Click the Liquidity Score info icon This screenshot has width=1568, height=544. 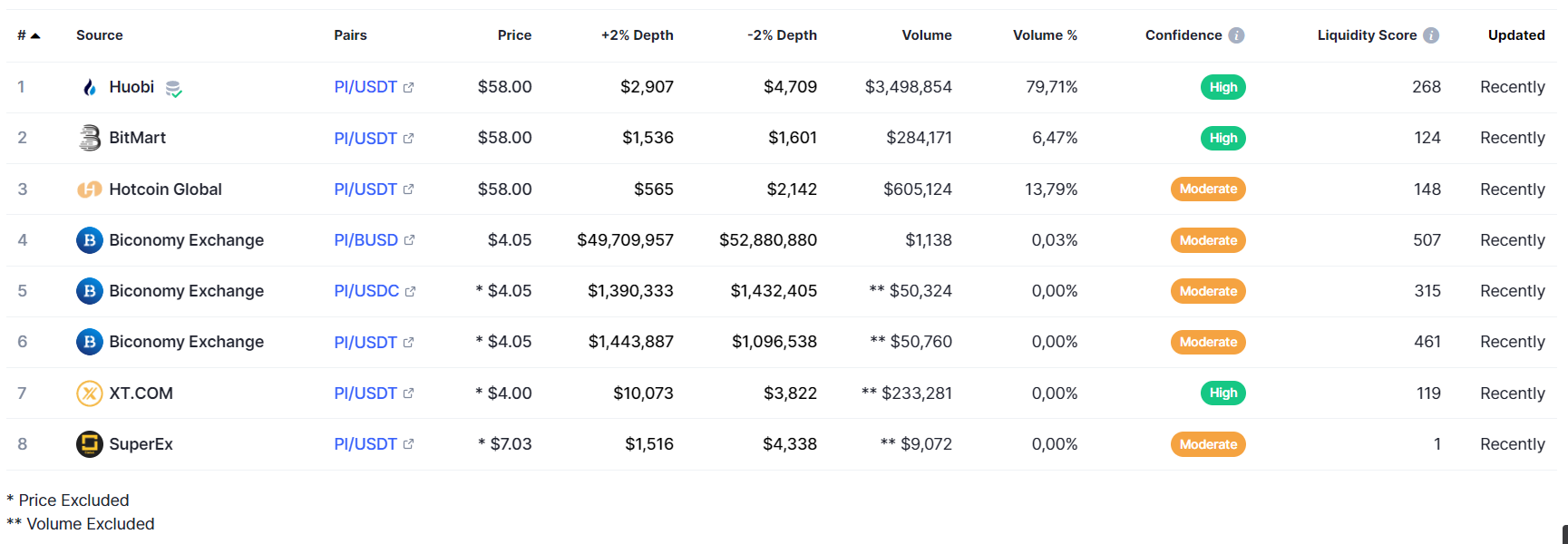pyautogui.click(x=1431, y=35)
